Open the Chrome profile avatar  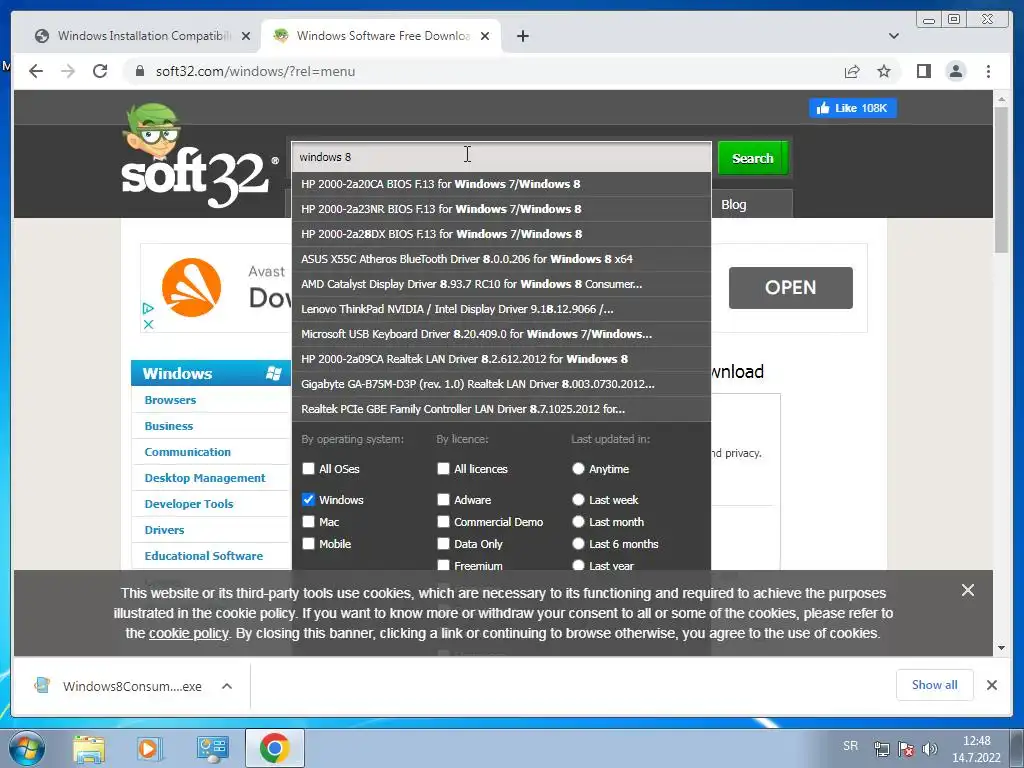(x=955, y=71)
